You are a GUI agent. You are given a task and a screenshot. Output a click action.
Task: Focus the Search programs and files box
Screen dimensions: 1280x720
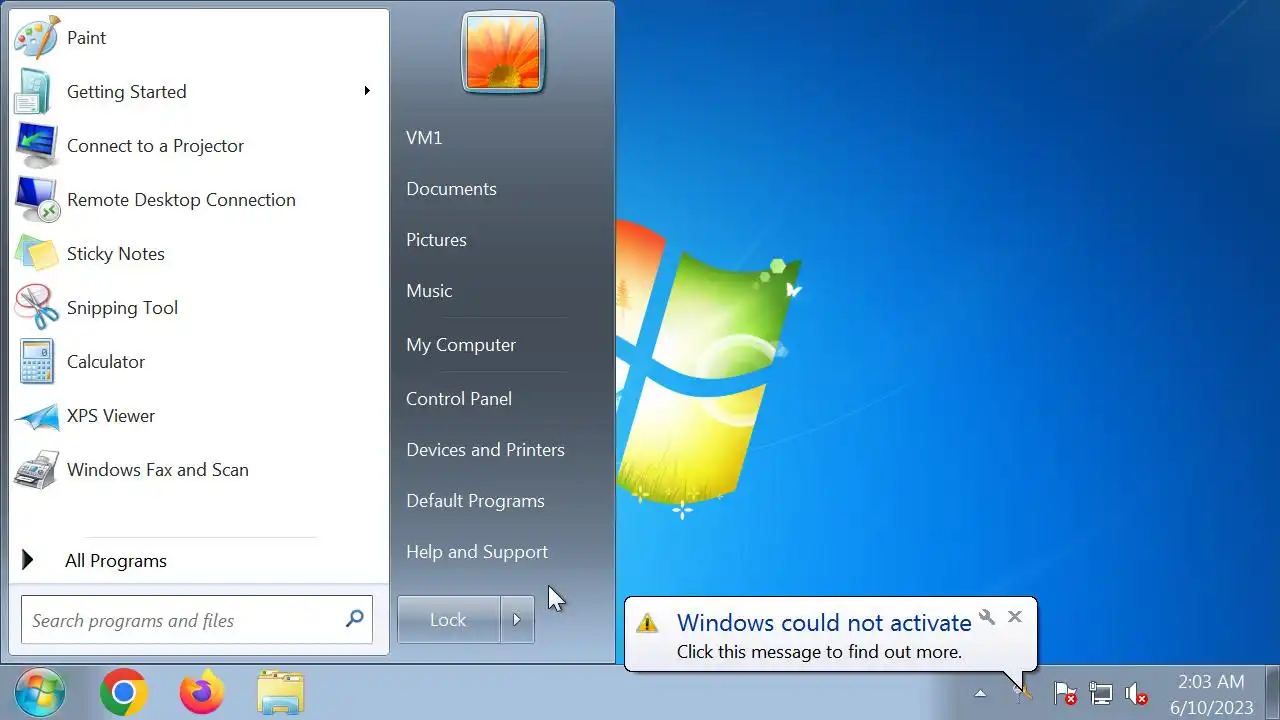[197, 620]
